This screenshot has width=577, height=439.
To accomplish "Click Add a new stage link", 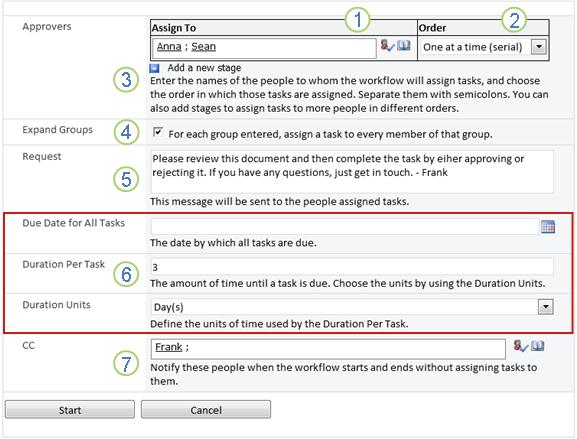I will point(204,68).
